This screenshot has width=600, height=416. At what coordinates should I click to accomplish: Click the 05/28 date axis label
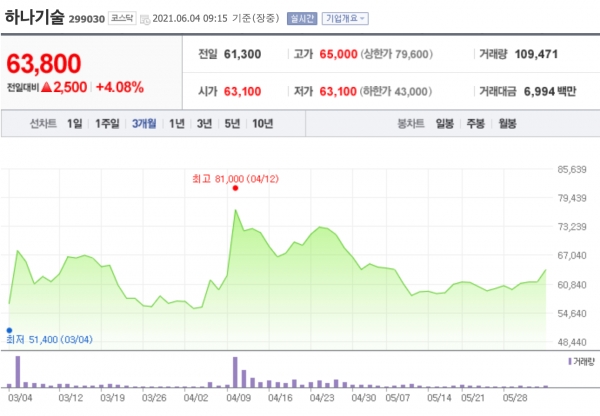[515, 398]
